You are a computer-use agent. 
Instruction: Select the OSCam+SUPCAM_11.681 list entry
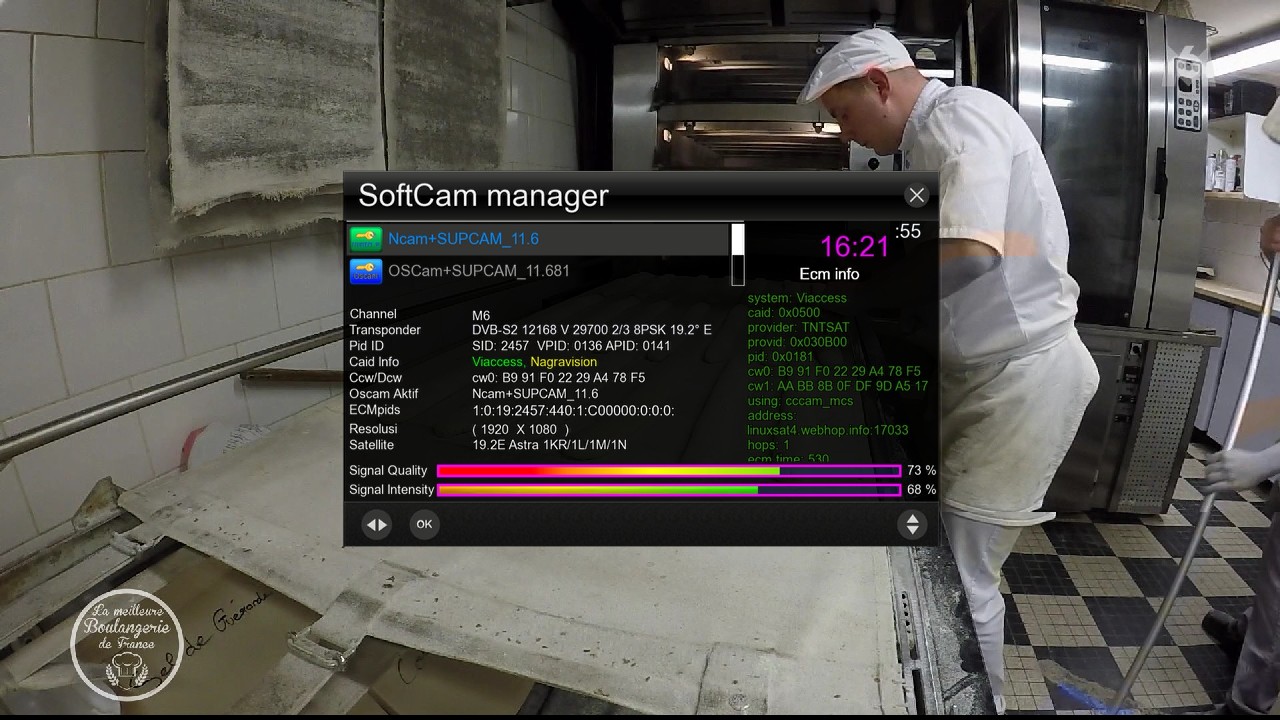click(x=539, y=271)
